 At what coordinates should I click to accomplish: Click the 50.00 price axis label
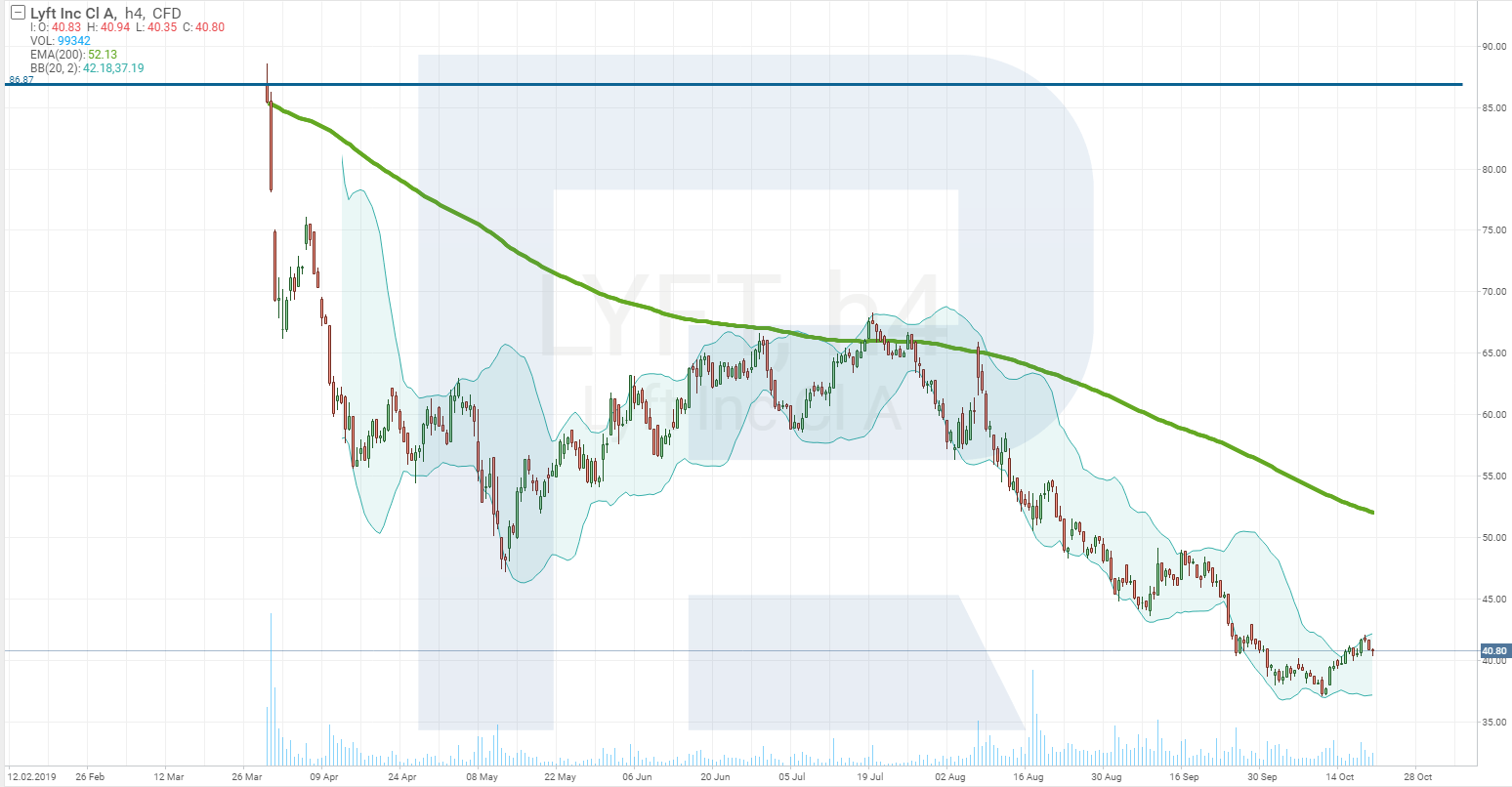click(1494, 538)
